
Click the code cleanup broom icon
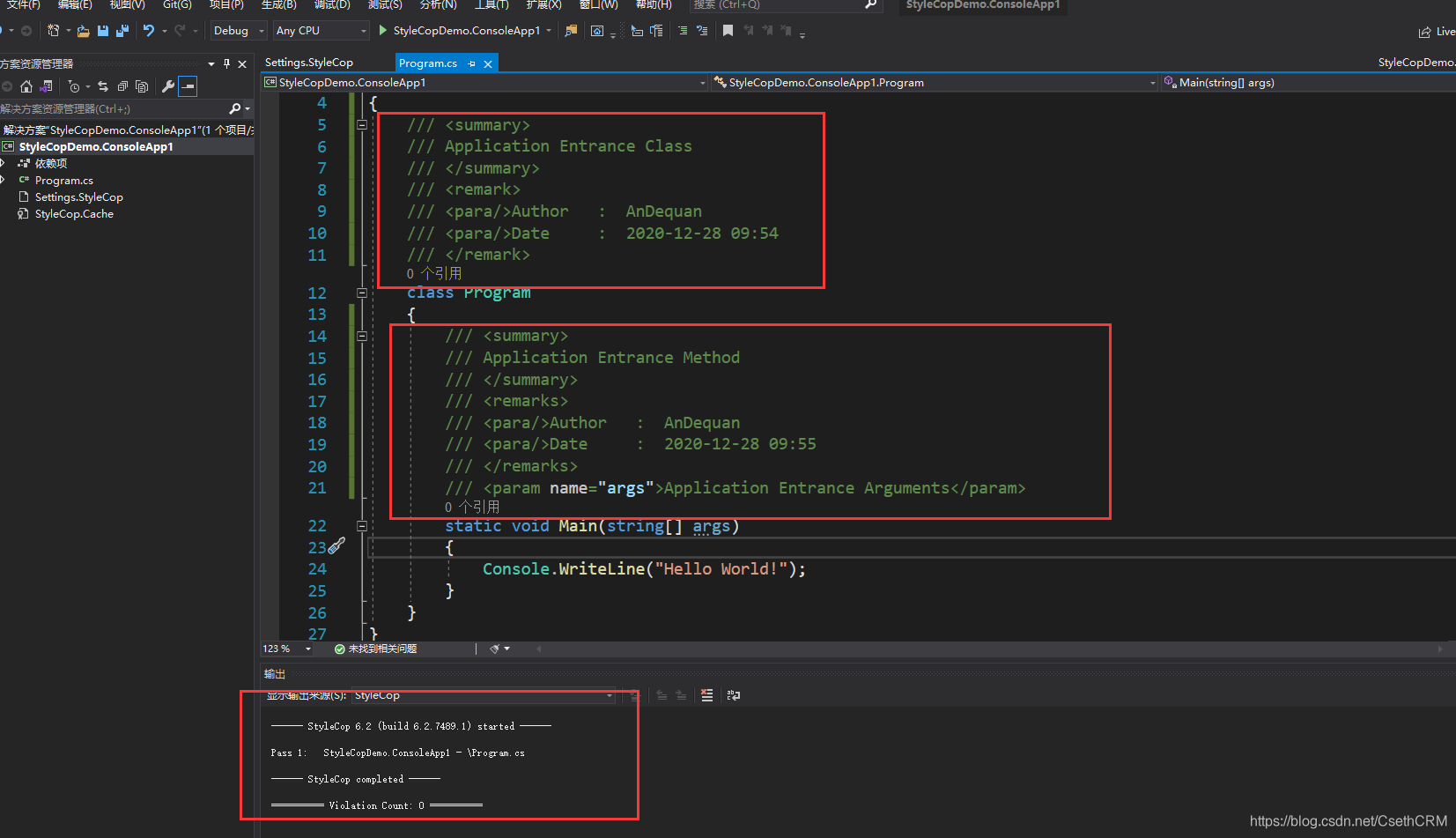point(495,649)
